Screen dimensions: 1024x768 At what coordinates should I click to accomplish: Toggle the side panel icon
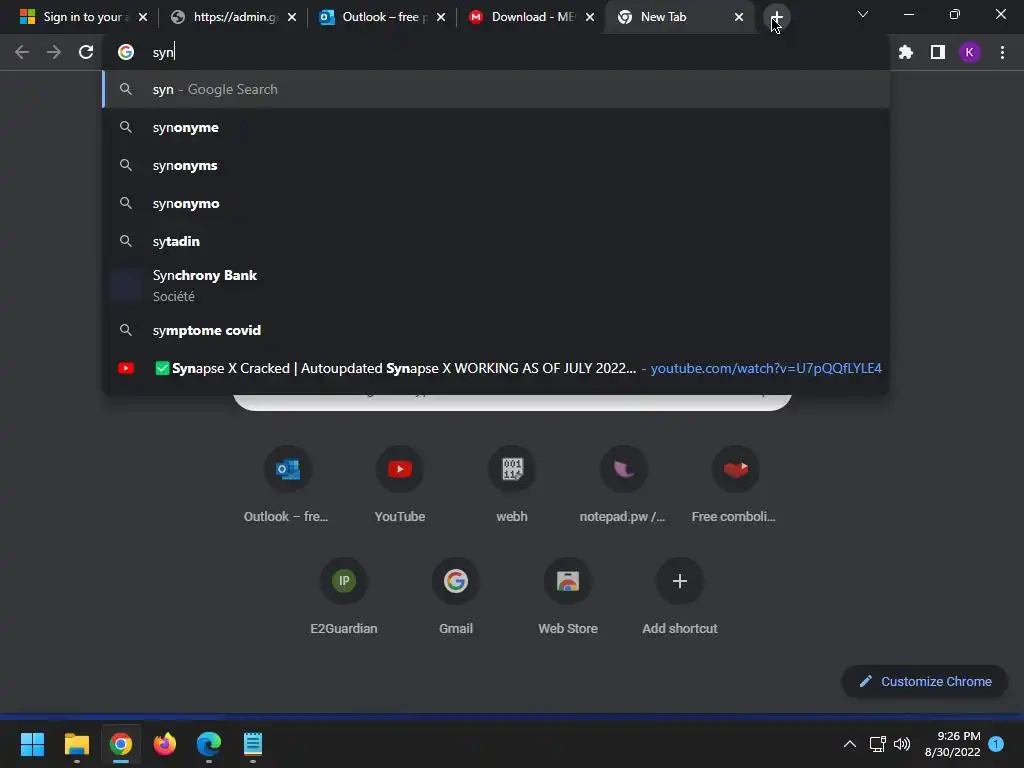tap(937, 52)
